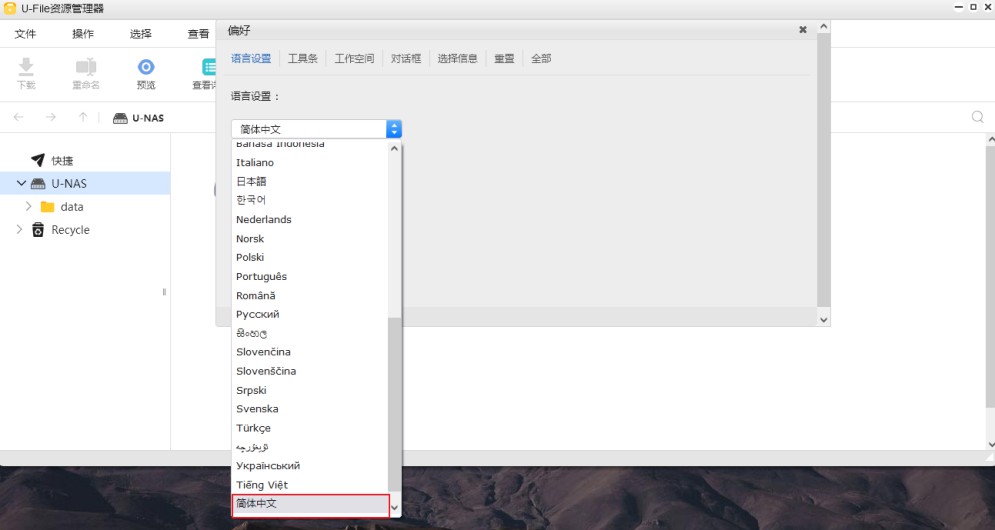Click the rename toolbar icon
Screen dimensions: 995x530
coord(86,67)
